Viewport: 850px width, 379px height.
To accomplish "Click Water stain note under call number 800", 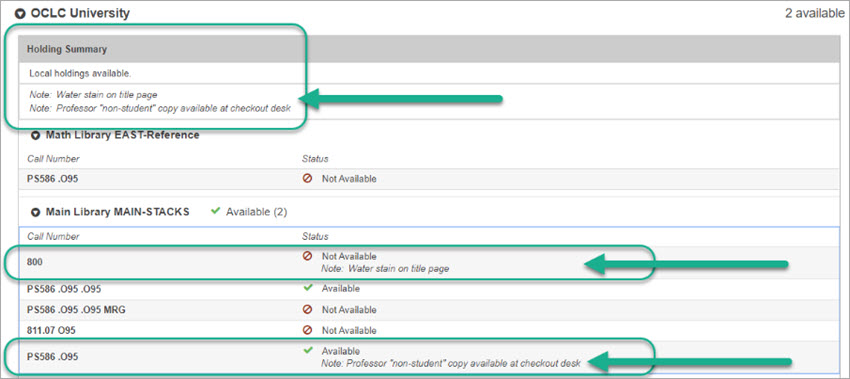I will (x=385, y=268).
